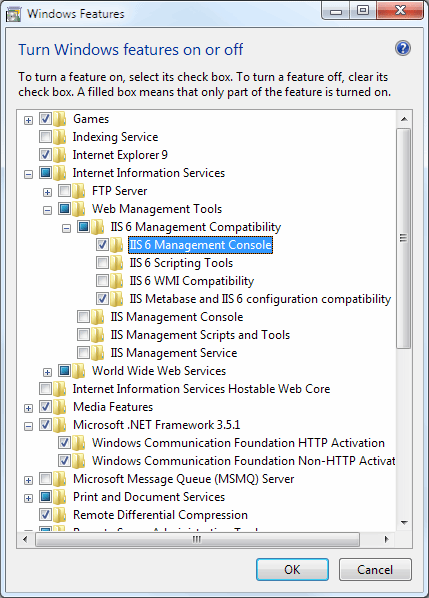Viewport: 429px width, 598px height.
Task: Click folder icon beside WCF Non-HTTP Activation
Action: (x=79, y=461)
